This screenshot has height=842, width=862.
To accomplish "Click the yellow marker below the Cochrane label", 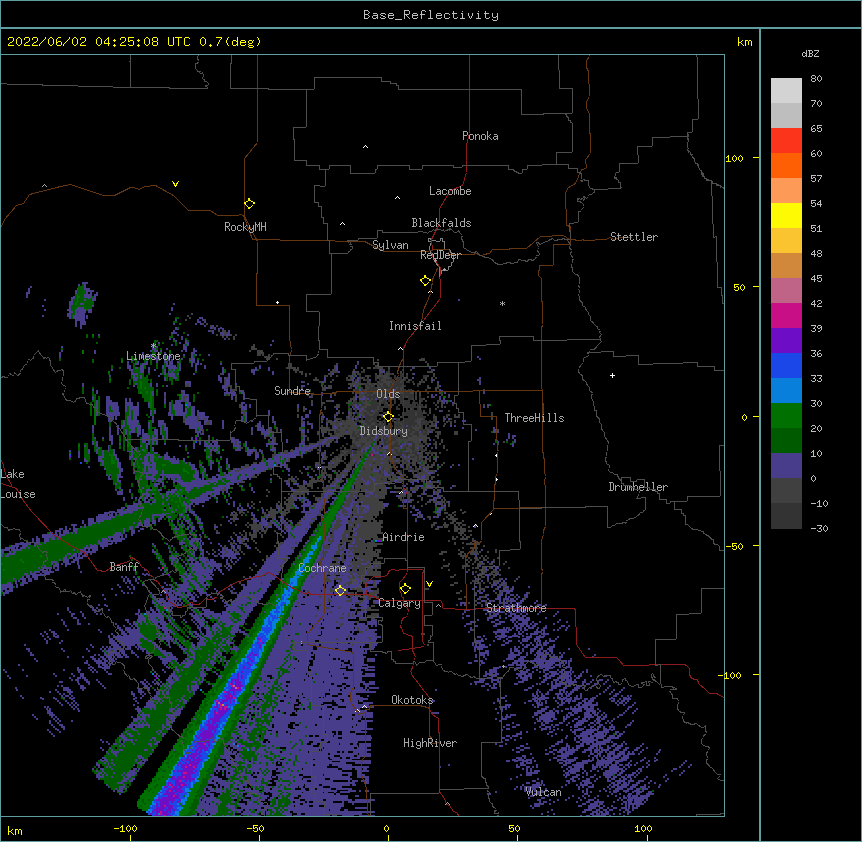I will click(340, 590).
